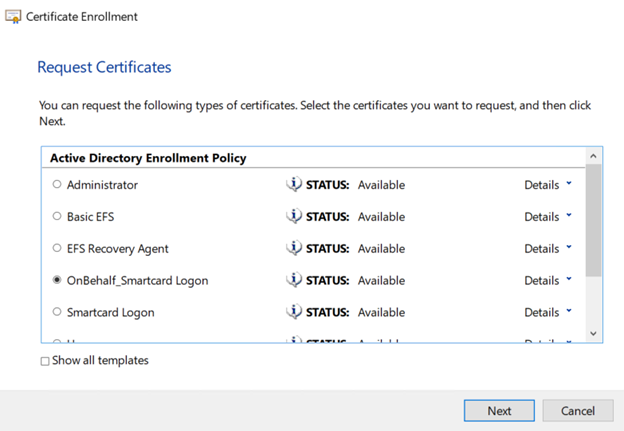
Task: Click the Administrator template name
Action: click(x=102, y=185)
